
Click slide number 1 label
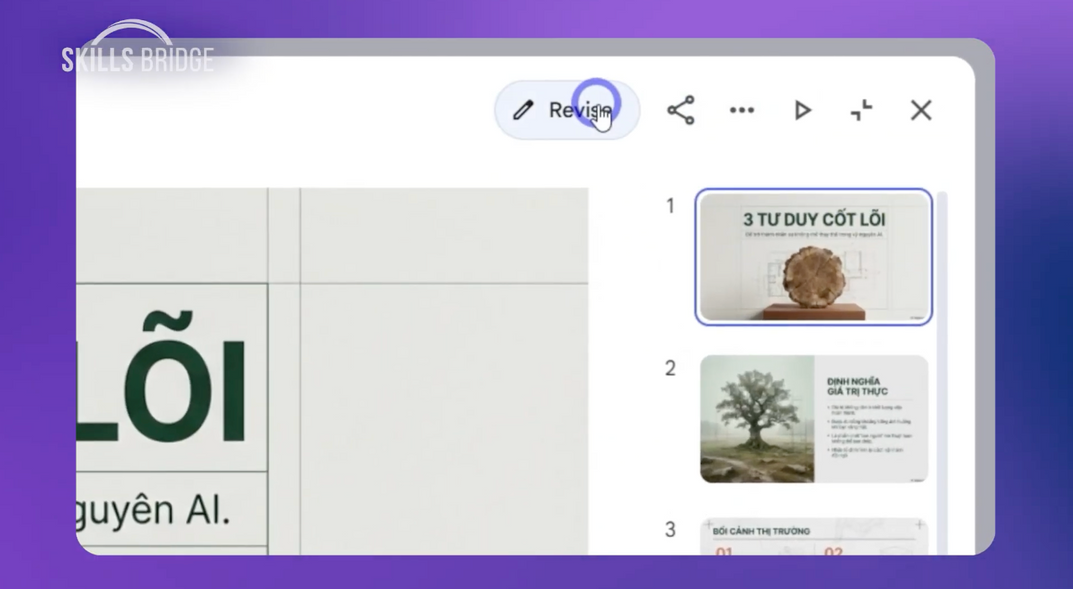(670, 206)
